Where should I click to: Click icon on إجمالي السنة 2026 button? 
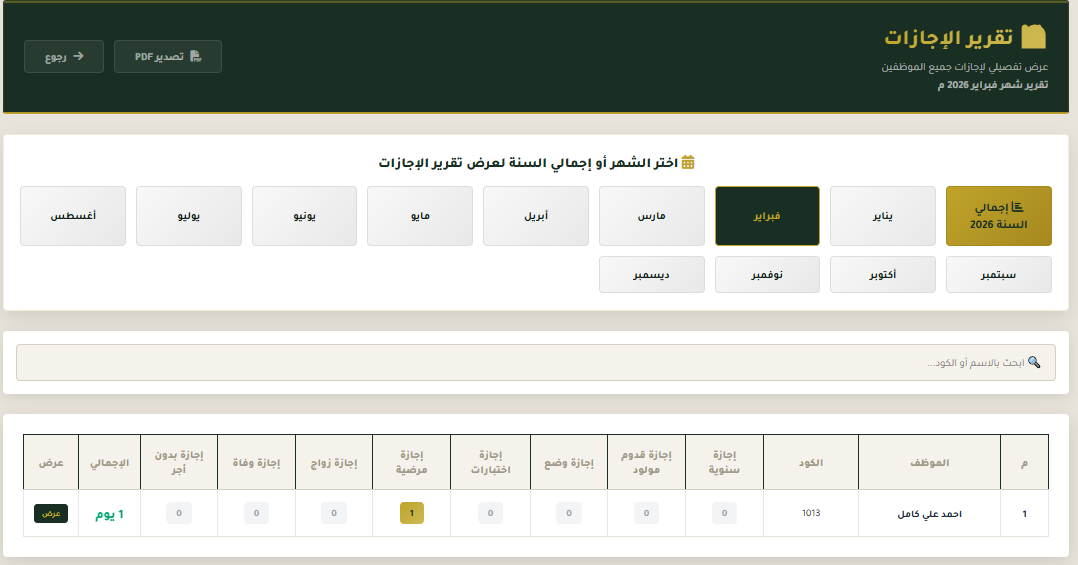(x=1018, y=207)
